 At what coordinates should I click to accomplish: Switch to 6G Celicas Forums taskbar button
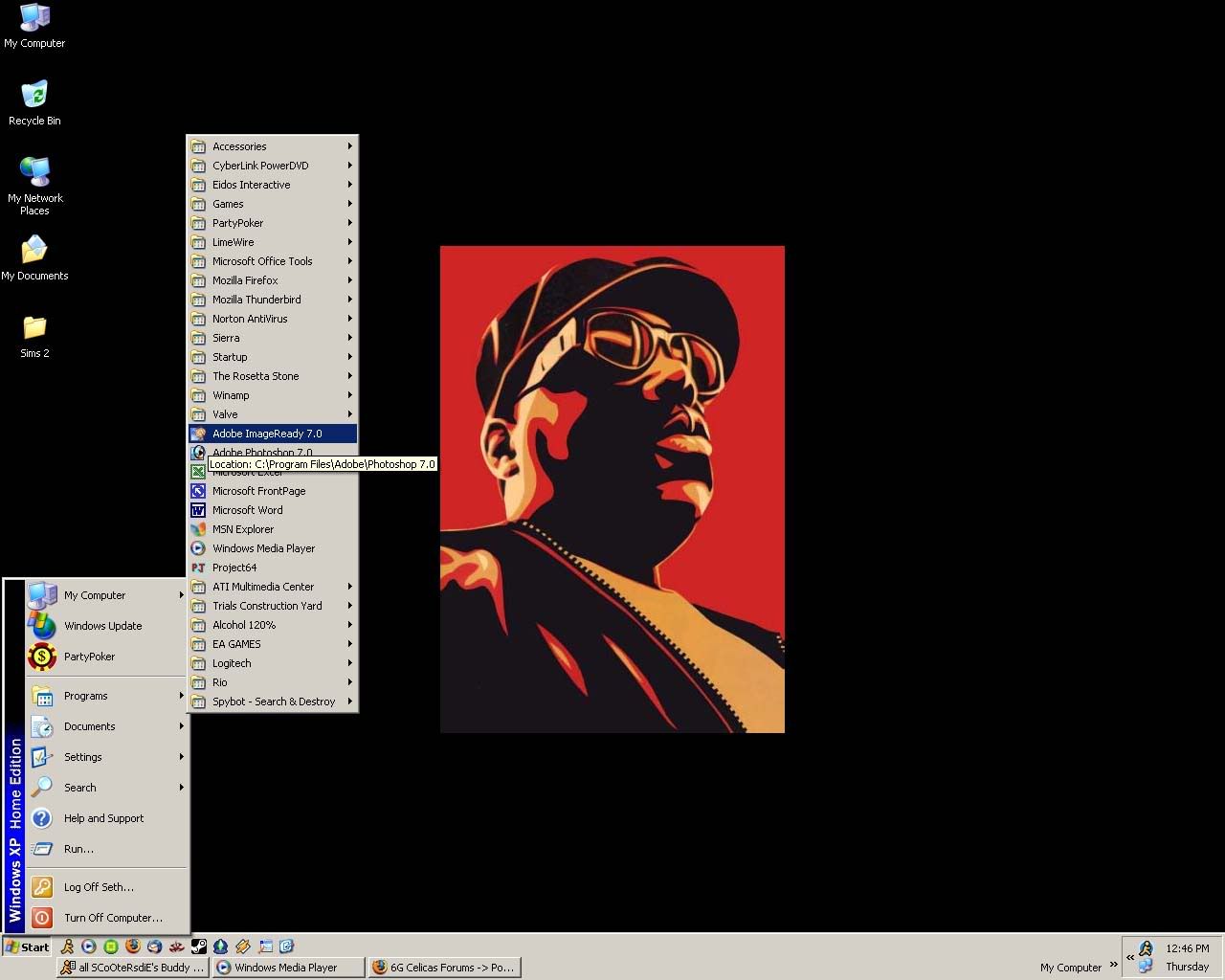point(445,968)
